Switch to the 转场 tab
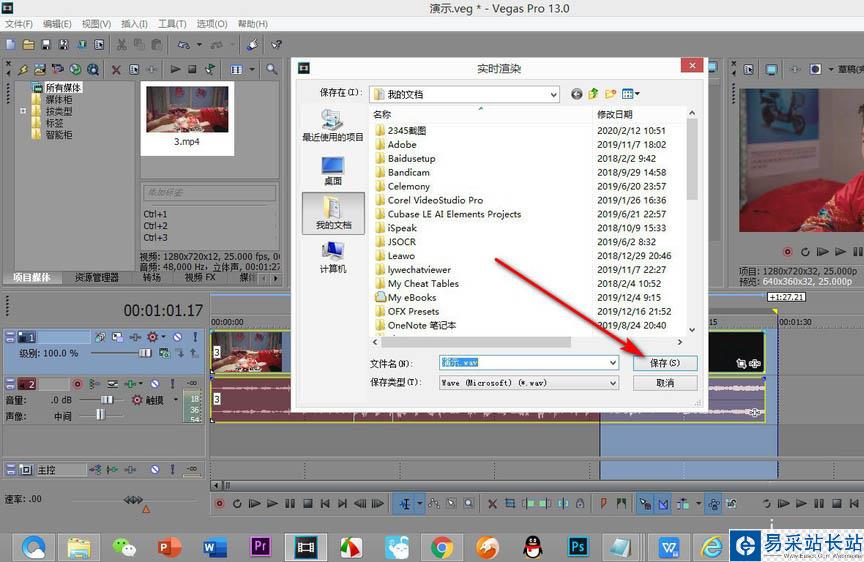This screenshot has width=864, height=562. [152, 277]
